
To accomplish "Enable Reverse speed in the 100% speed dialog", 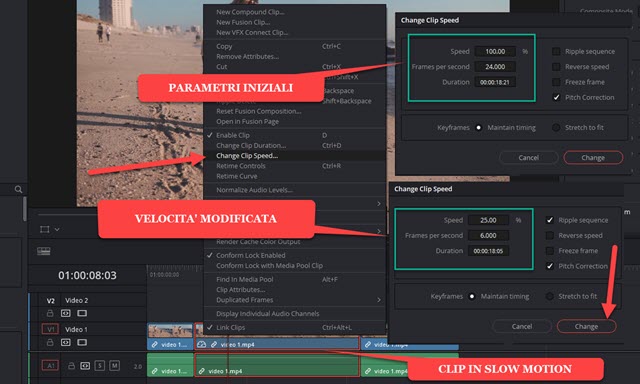I will click(556, 67).
